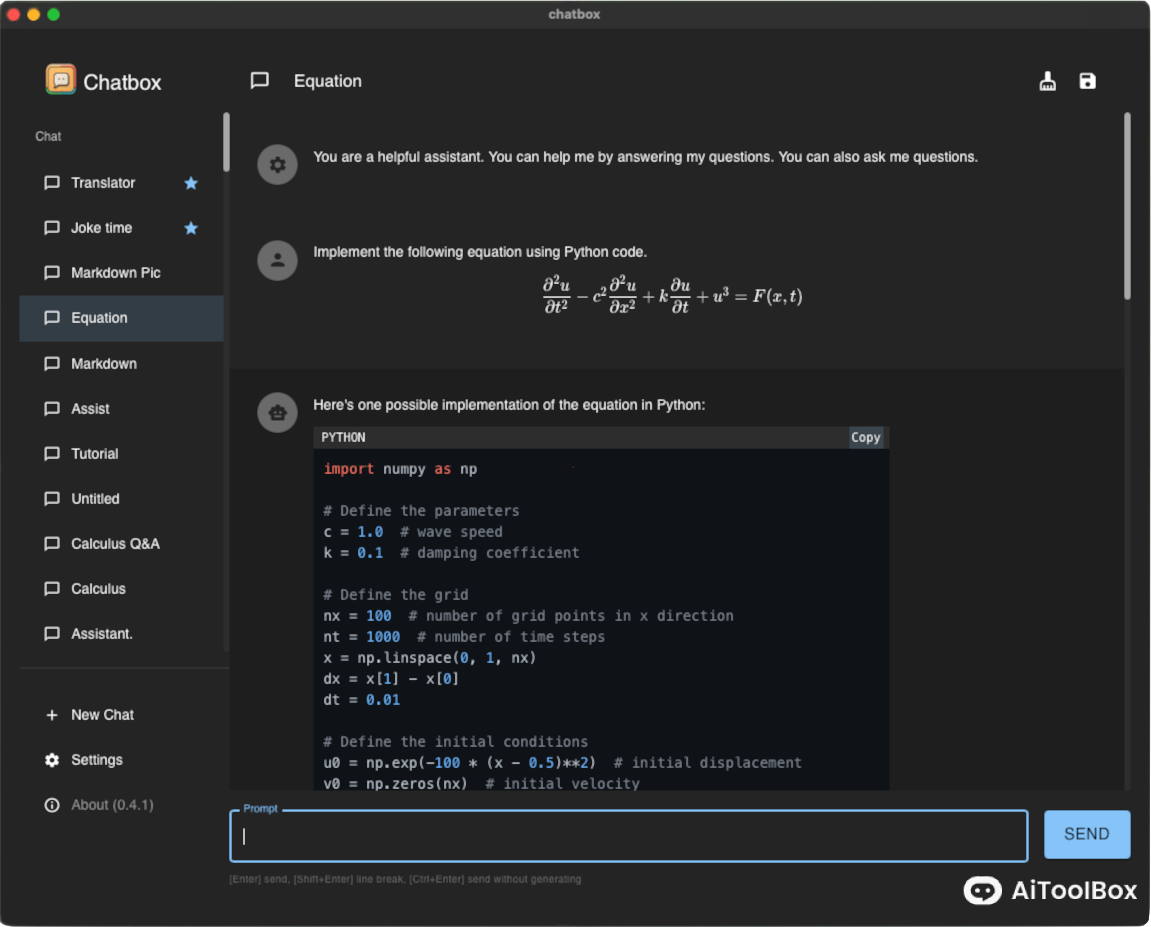Viewport: 1151px width, 927px height.
Task: Select the Calculus Q&A chat
Action: click(115, 544)
